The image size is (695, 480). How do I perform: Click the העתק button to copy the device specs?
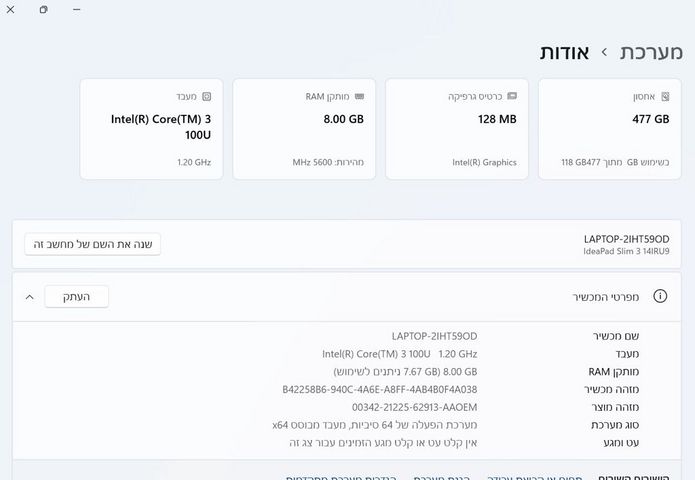[x=77, y=297]
